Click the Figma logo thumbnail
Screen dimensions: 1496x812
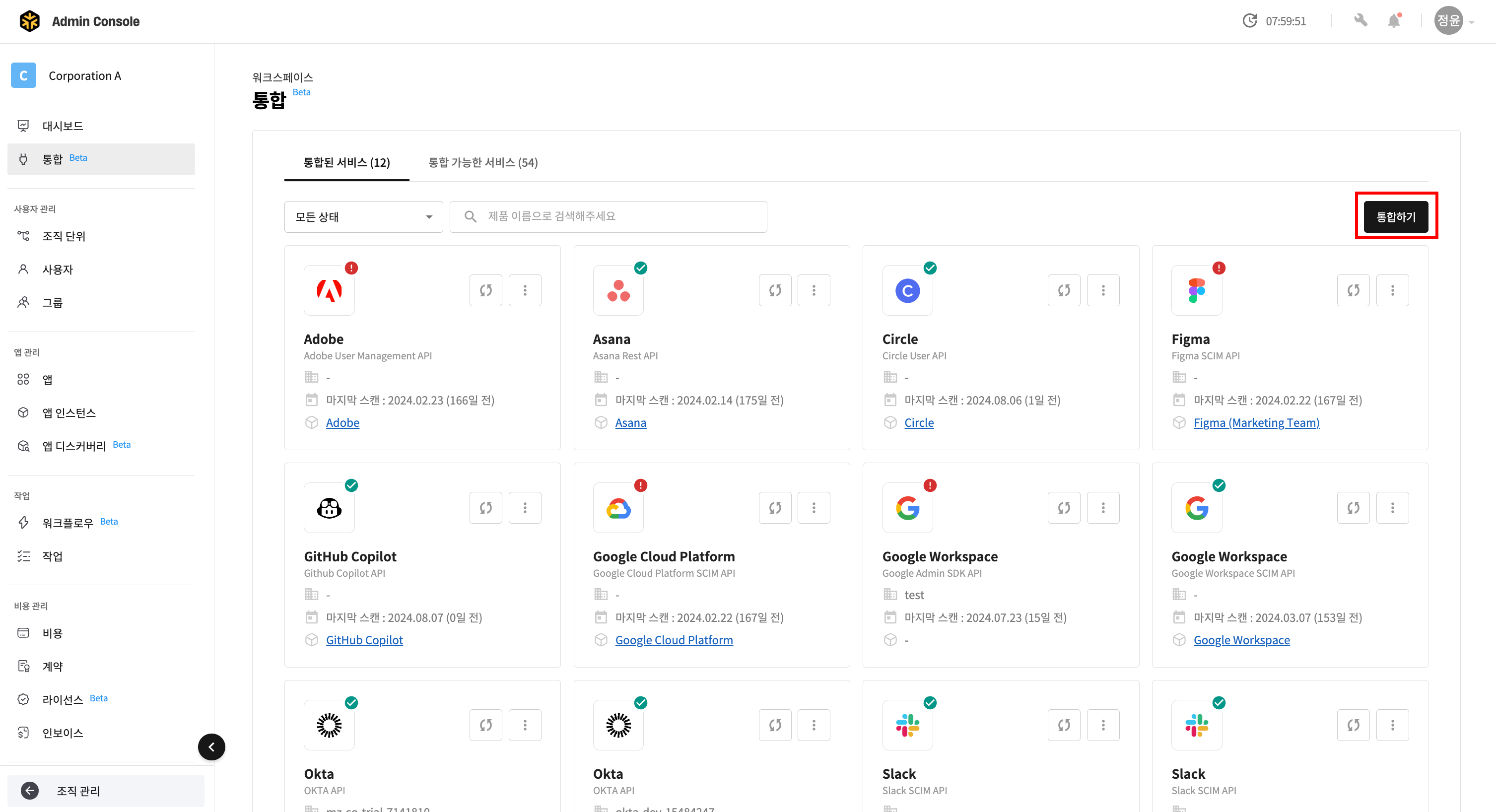(x=1196, y=290)
